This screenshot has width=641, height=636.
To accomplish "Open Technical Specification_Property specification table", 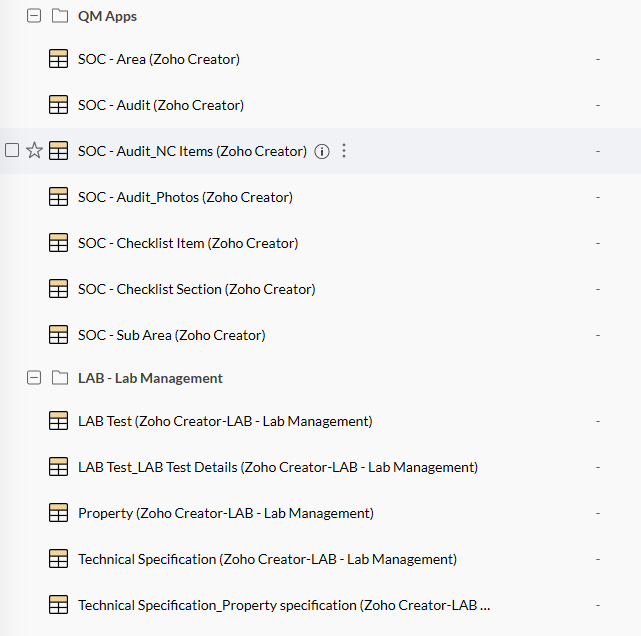I will [284, 605].
